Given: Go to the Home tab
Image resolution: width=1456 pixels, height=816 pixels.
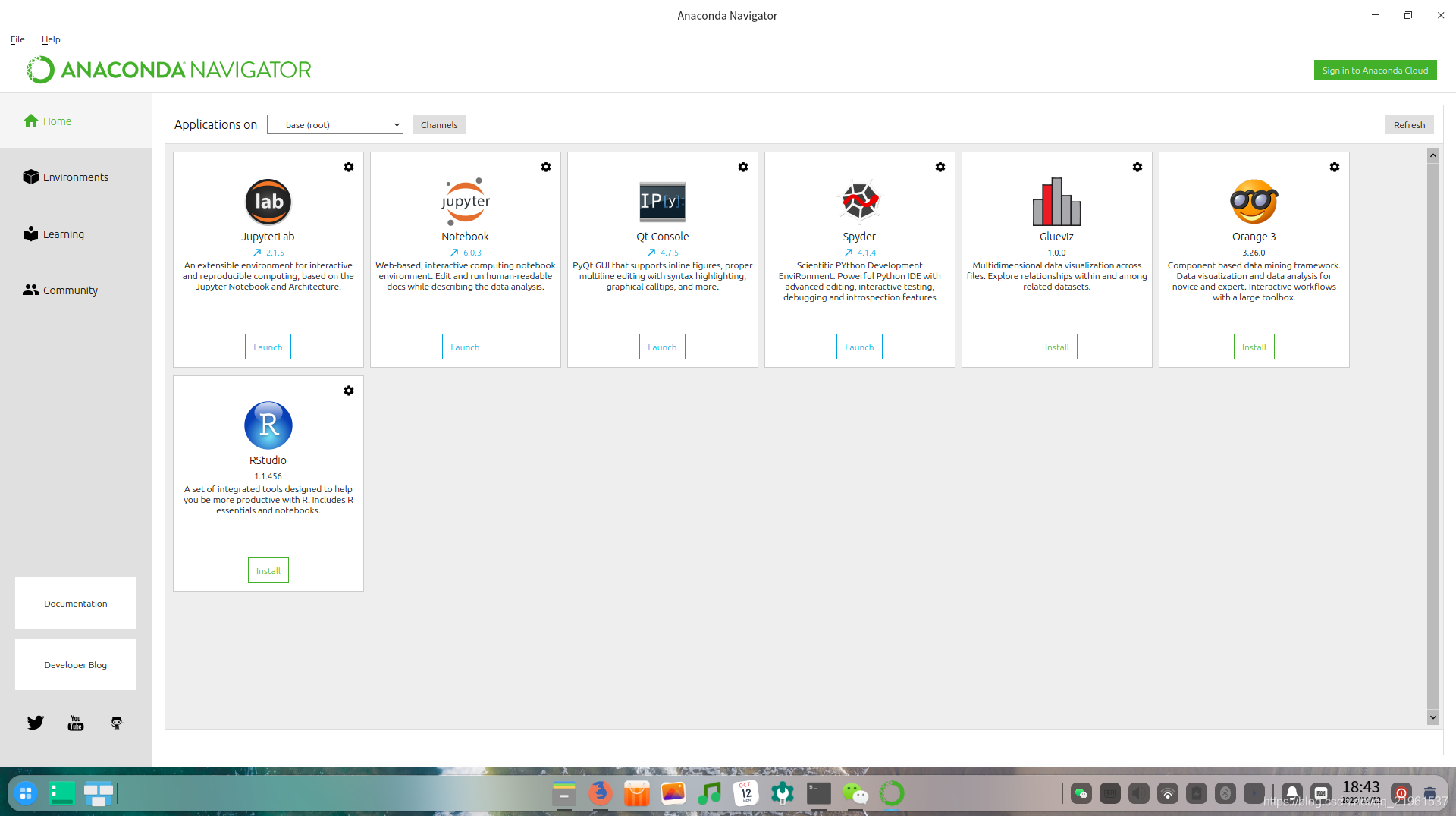Looking at the screenshot, I should point(76,121).
